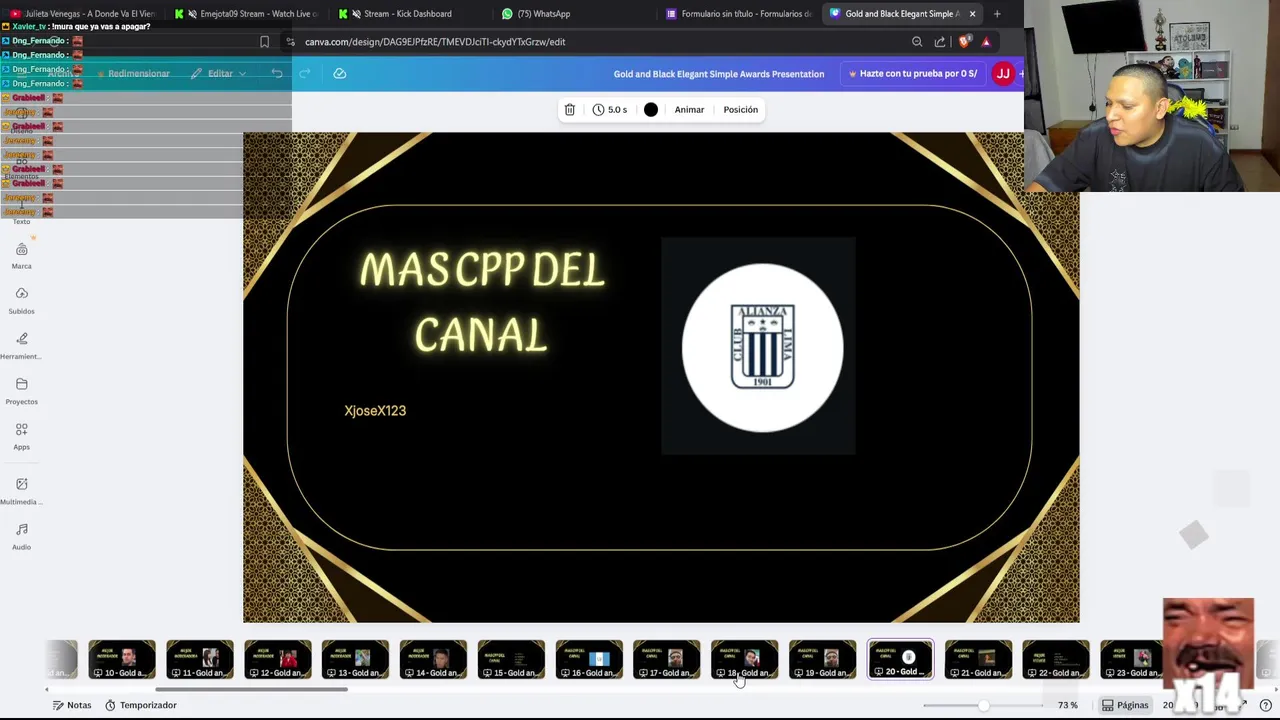Select slide 19 thumbnail
Image resolution: width=1280 pixels, height=720 pixels.
click(x=823, y=660)
